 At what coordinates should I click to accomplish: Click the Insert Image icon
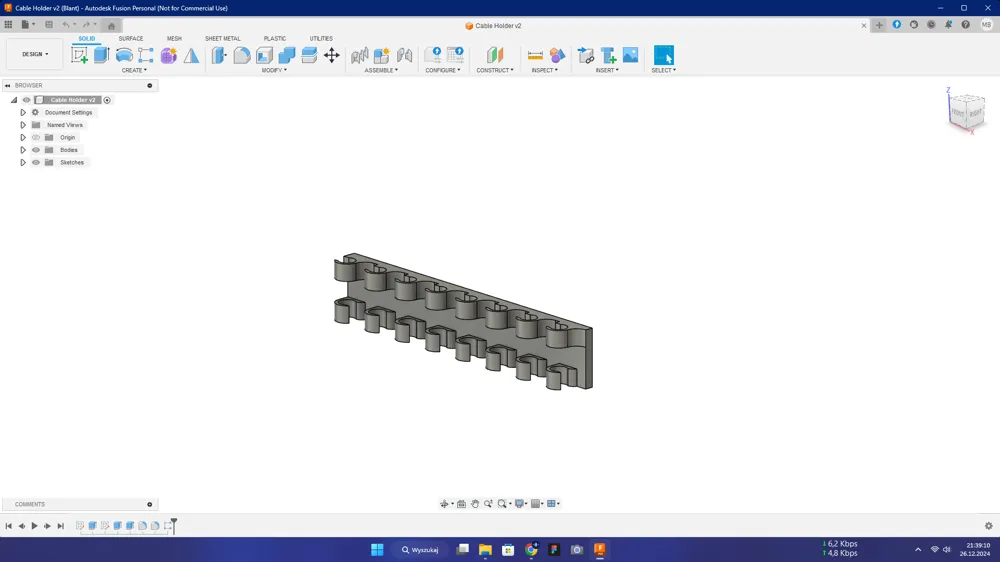(630, 55)
